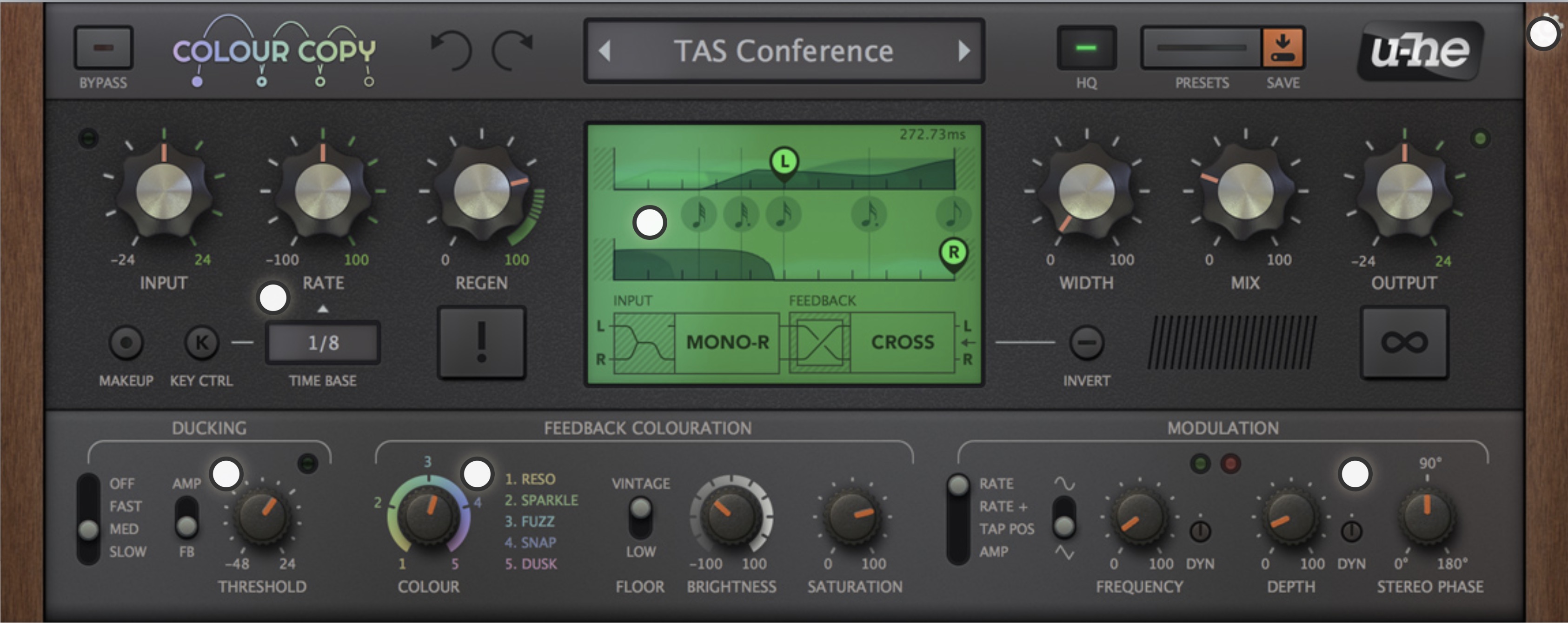Toggle the Makeup gain button
Screen dimensions: 1568x623
pos(126,343)
